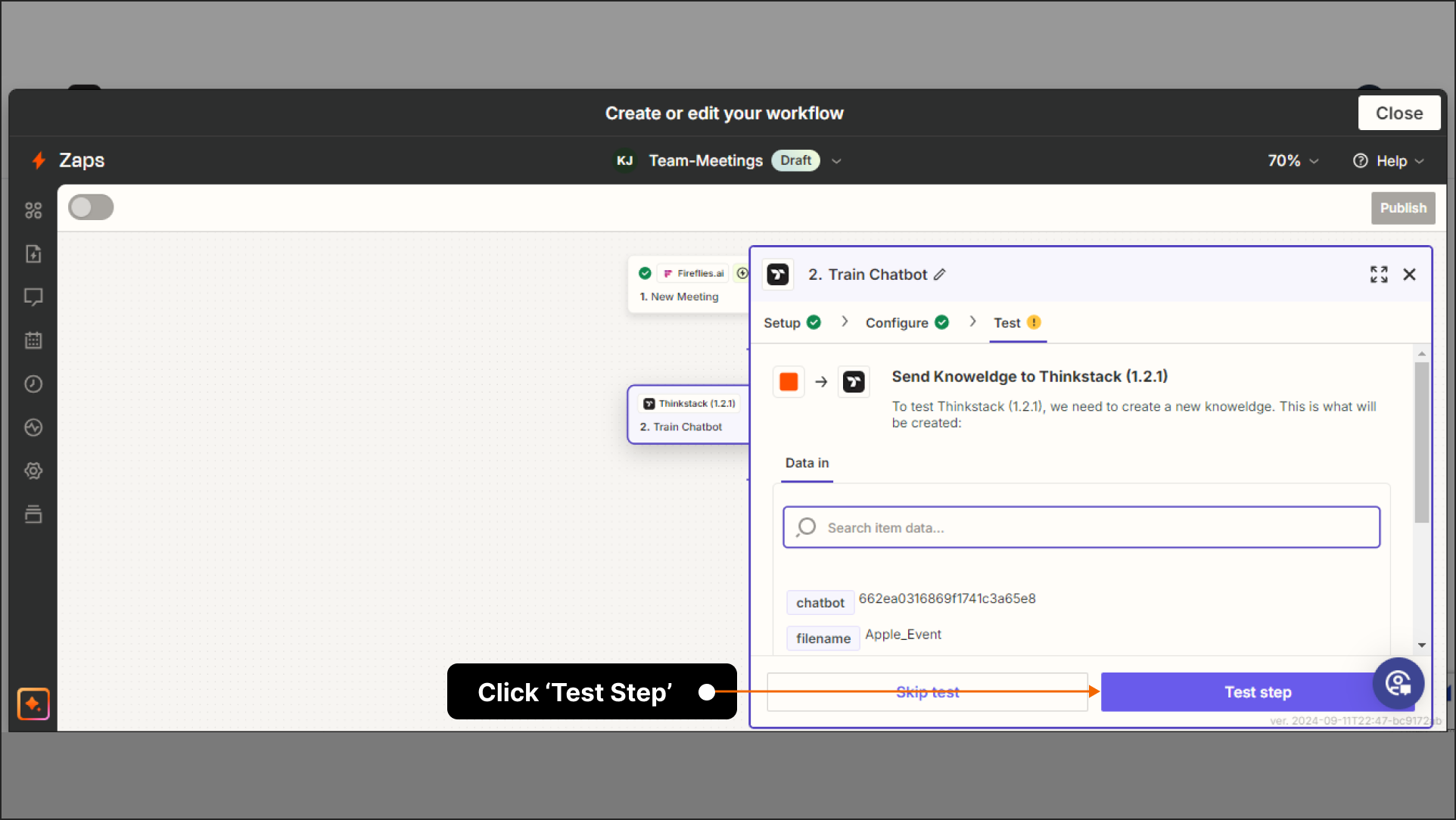Click the filename field label
The width and height of the screenshot is (1456, 820).
tap(823, 638)
